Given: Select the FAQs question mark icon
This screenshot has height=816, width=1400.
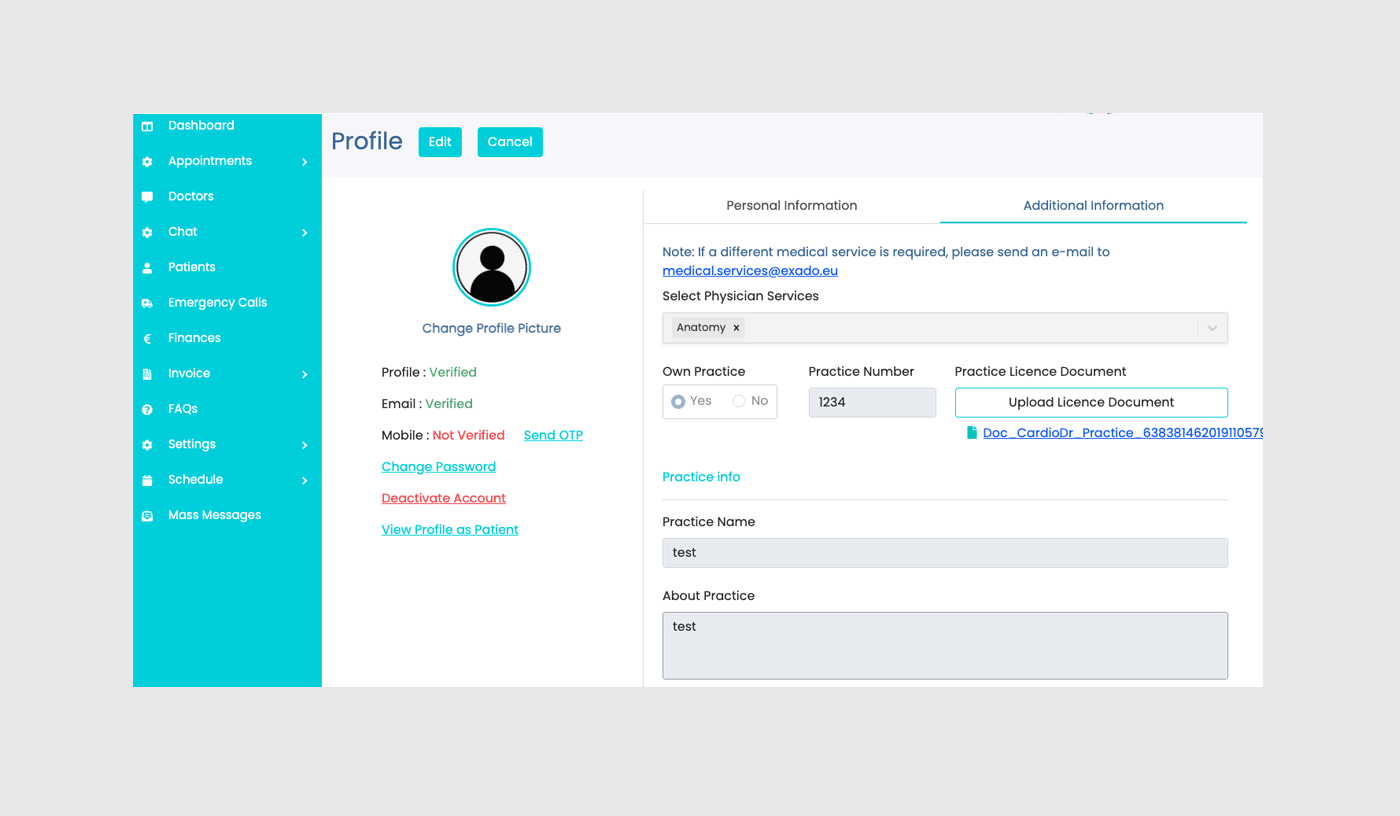Looking at the screenshot, I should [x=147, y=409].
